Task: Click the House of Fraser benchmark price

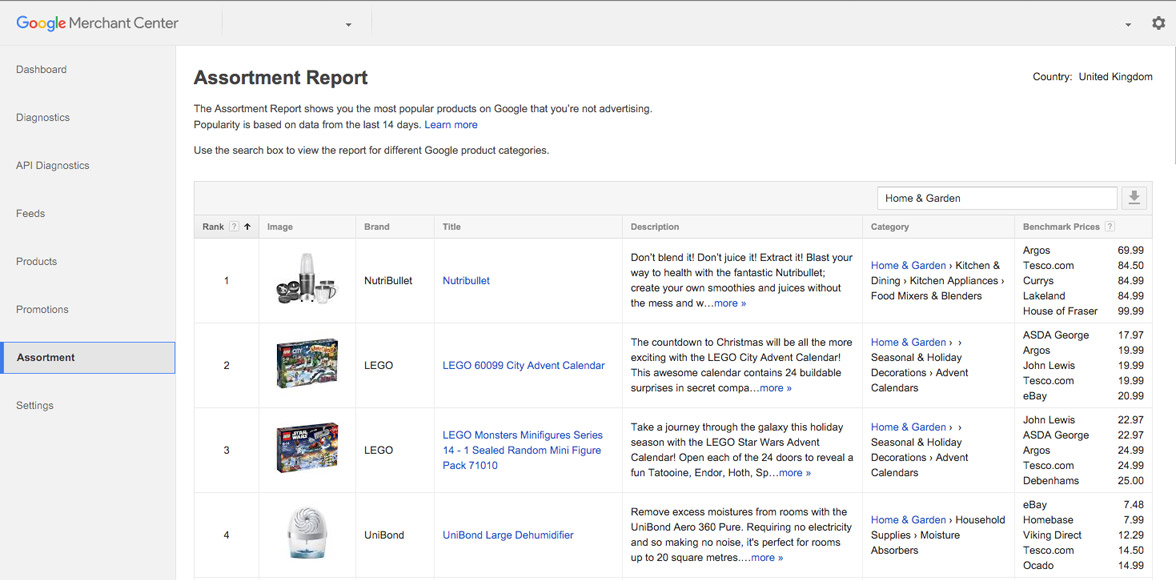Action: (x=1083, y=311)
